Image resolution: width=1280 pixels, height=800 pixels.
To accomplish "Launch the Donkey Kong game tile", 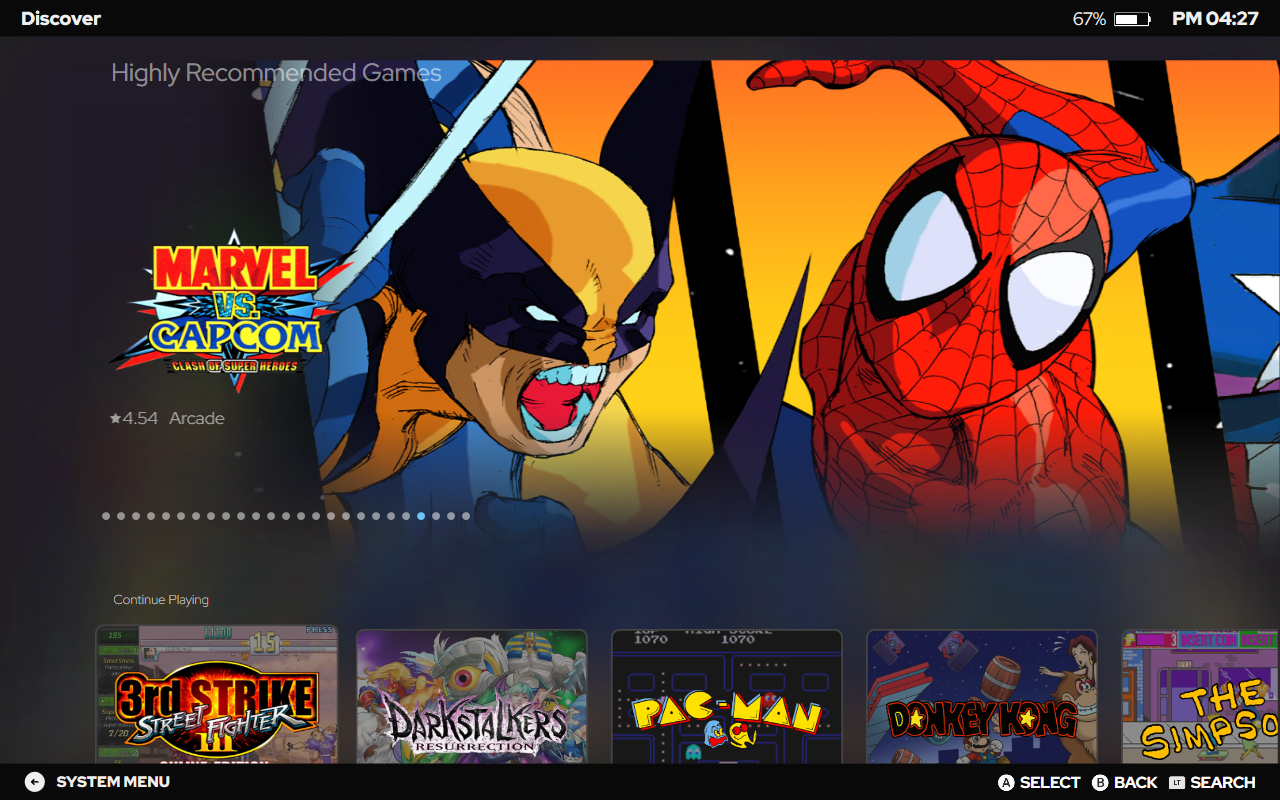I will 982,697.
